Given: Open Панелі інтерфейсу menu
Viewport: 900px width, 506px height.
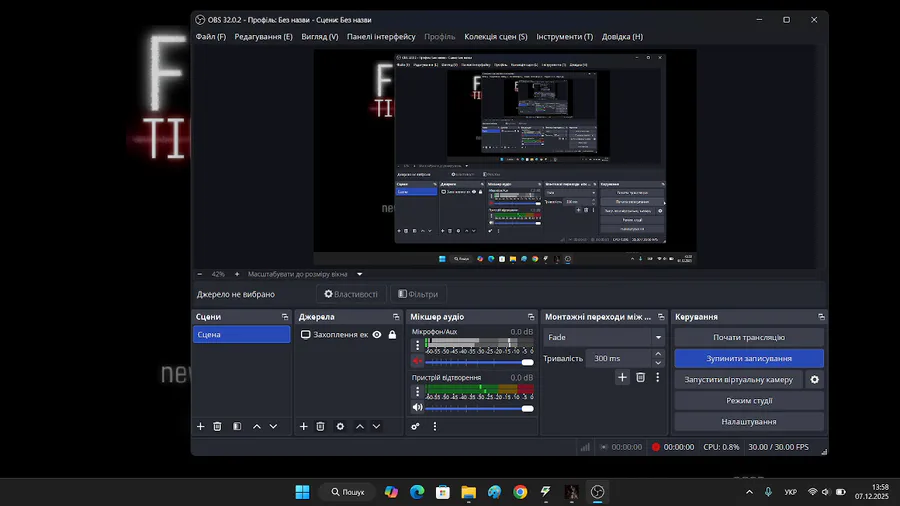Looking at the screenshot, I should tap(381, 37).
